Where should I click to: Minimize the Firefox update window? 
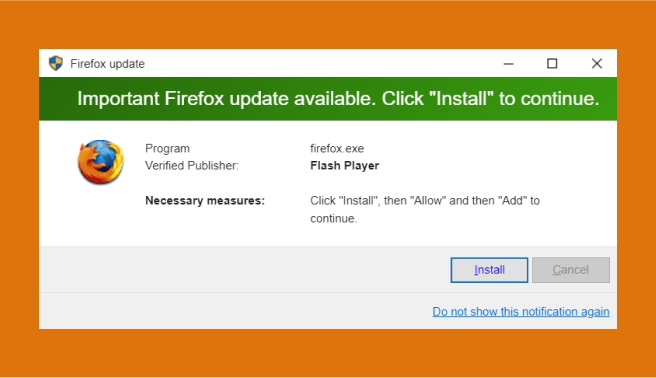(x=508, y=64)
